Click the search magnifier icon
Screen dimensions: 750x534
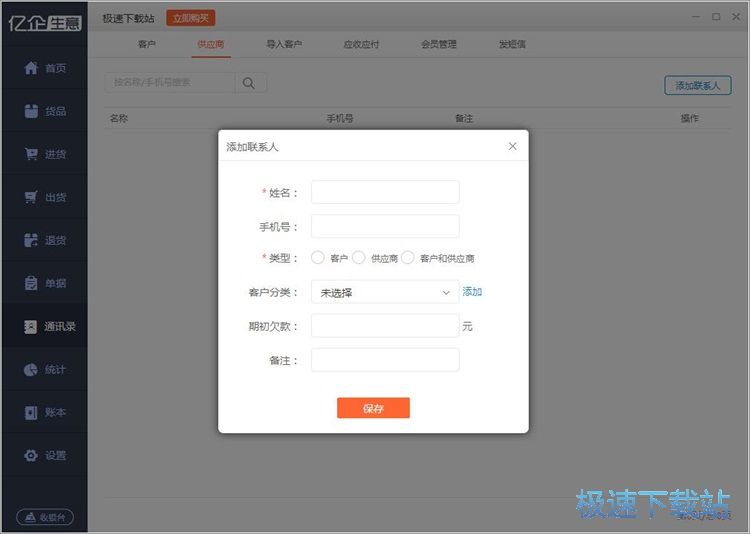tap(249, 83)
